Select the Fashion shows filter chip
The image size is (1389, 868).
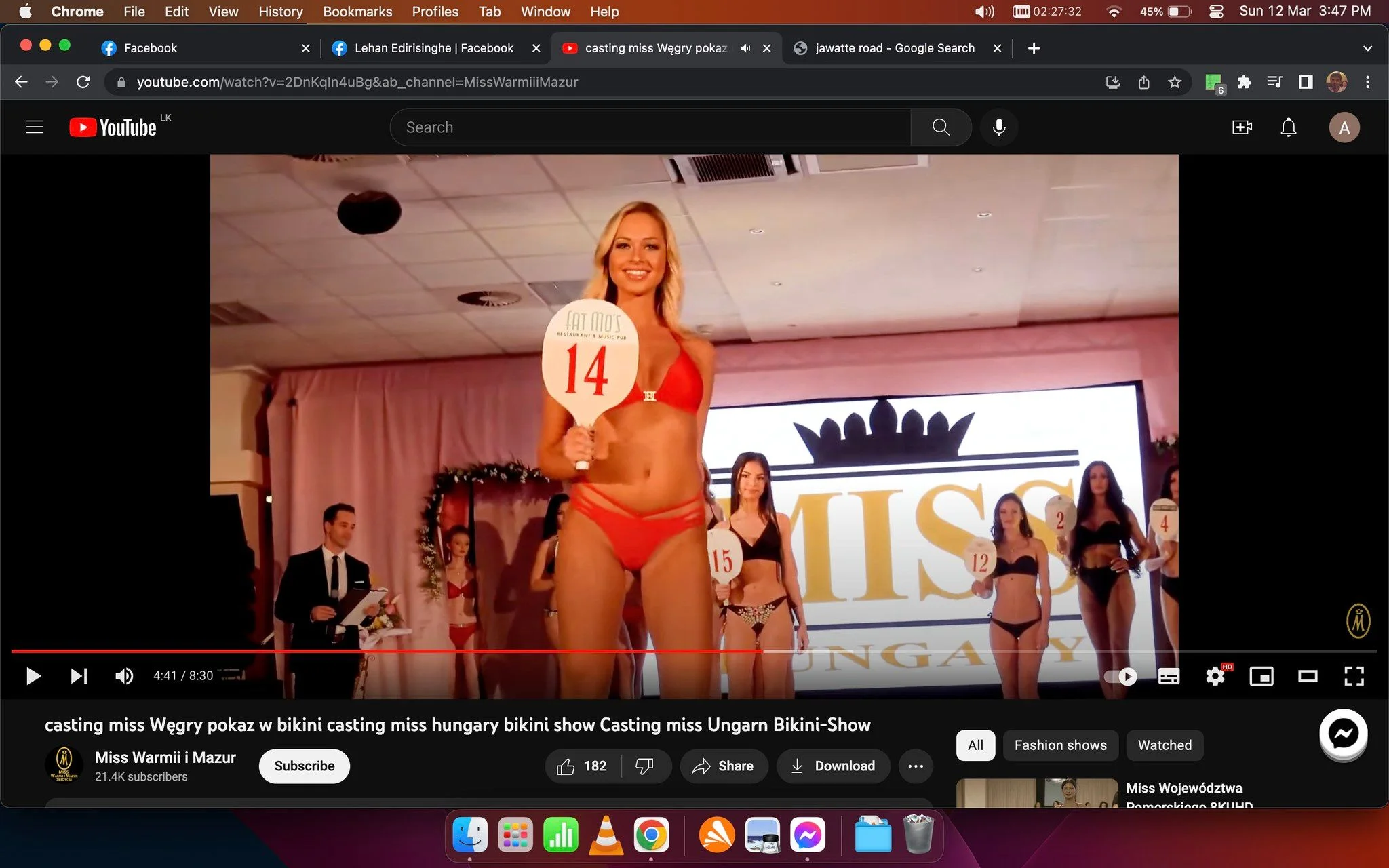click(1060, 745)
